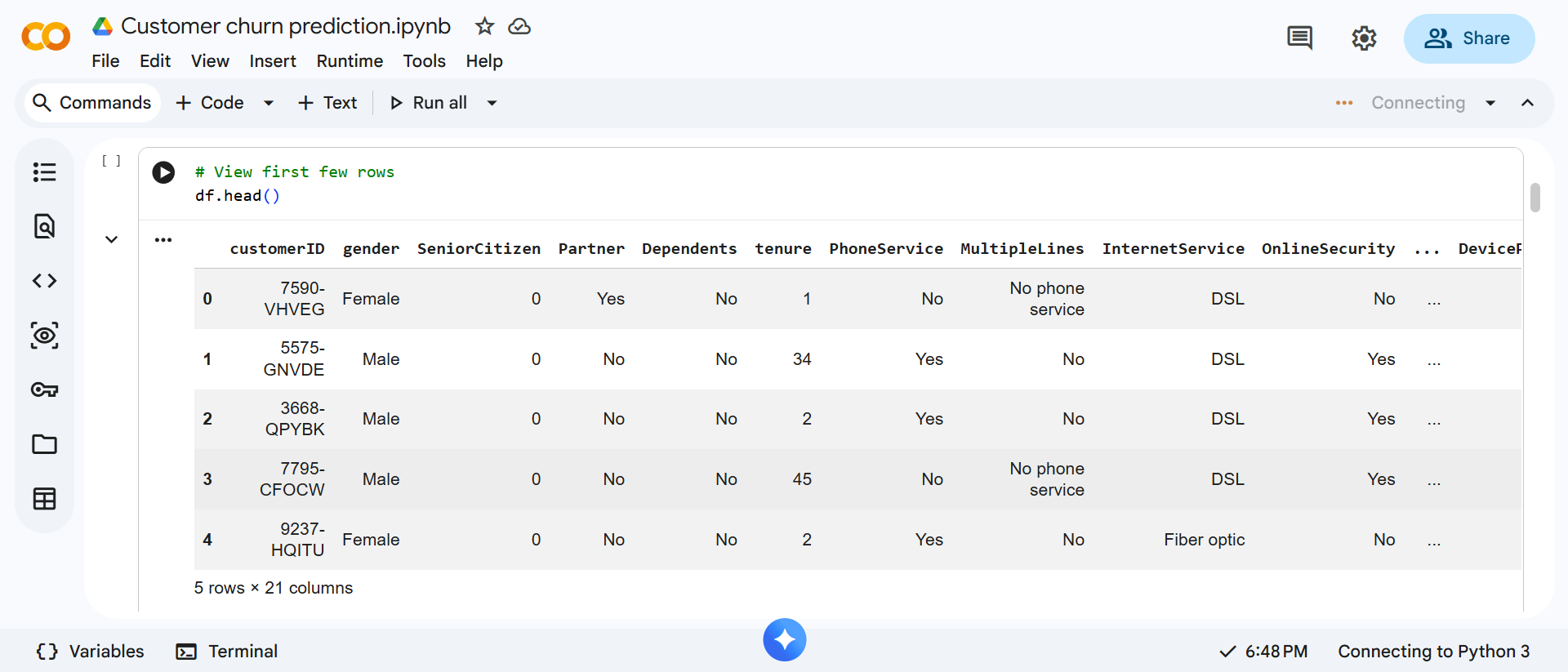The image size is (1568, 672).
Task: Collapse the cell output chevron
Action: click(112, 239)
